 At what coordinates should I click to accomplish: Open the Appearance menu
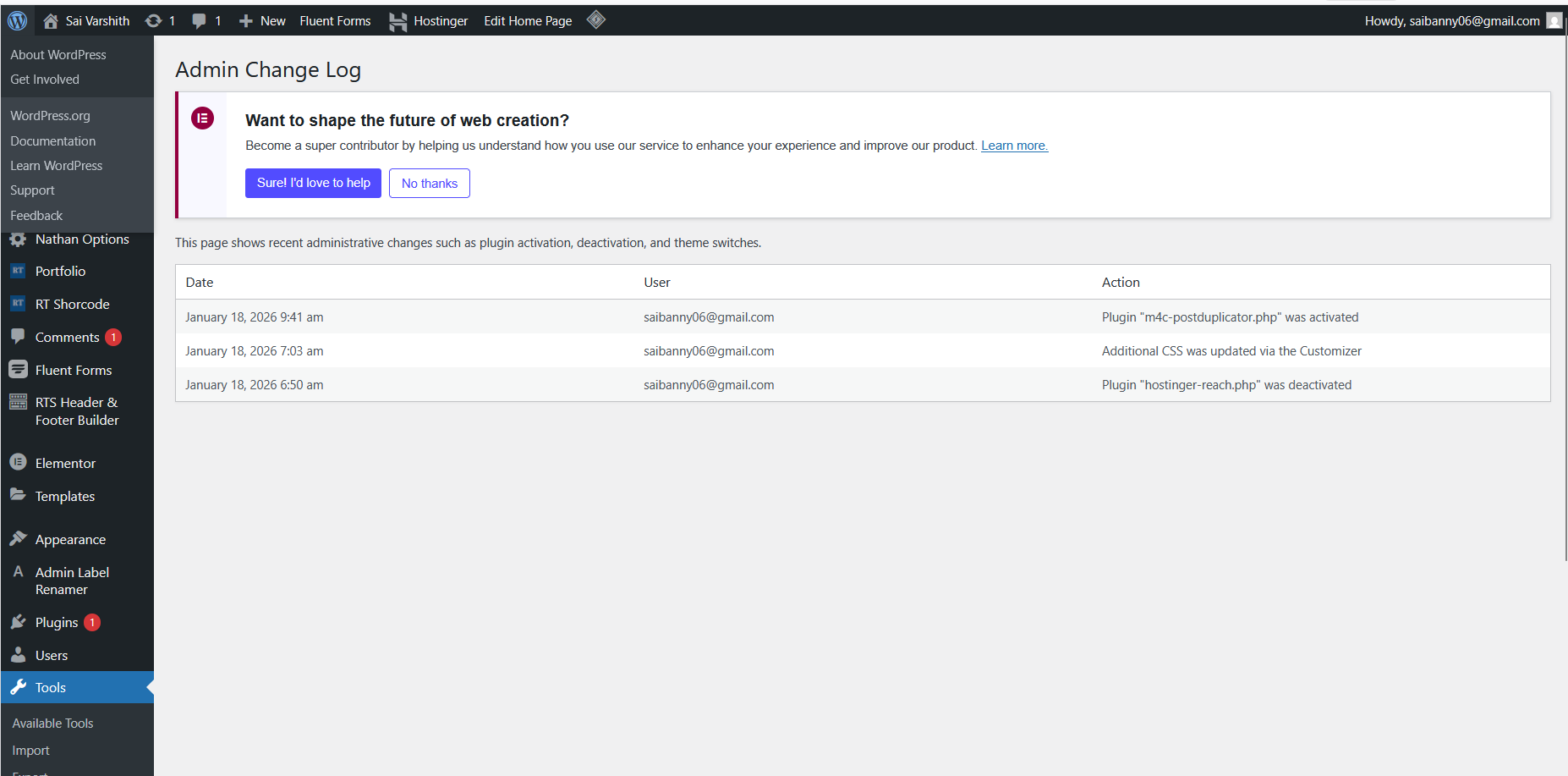click(x=70, y=539)
